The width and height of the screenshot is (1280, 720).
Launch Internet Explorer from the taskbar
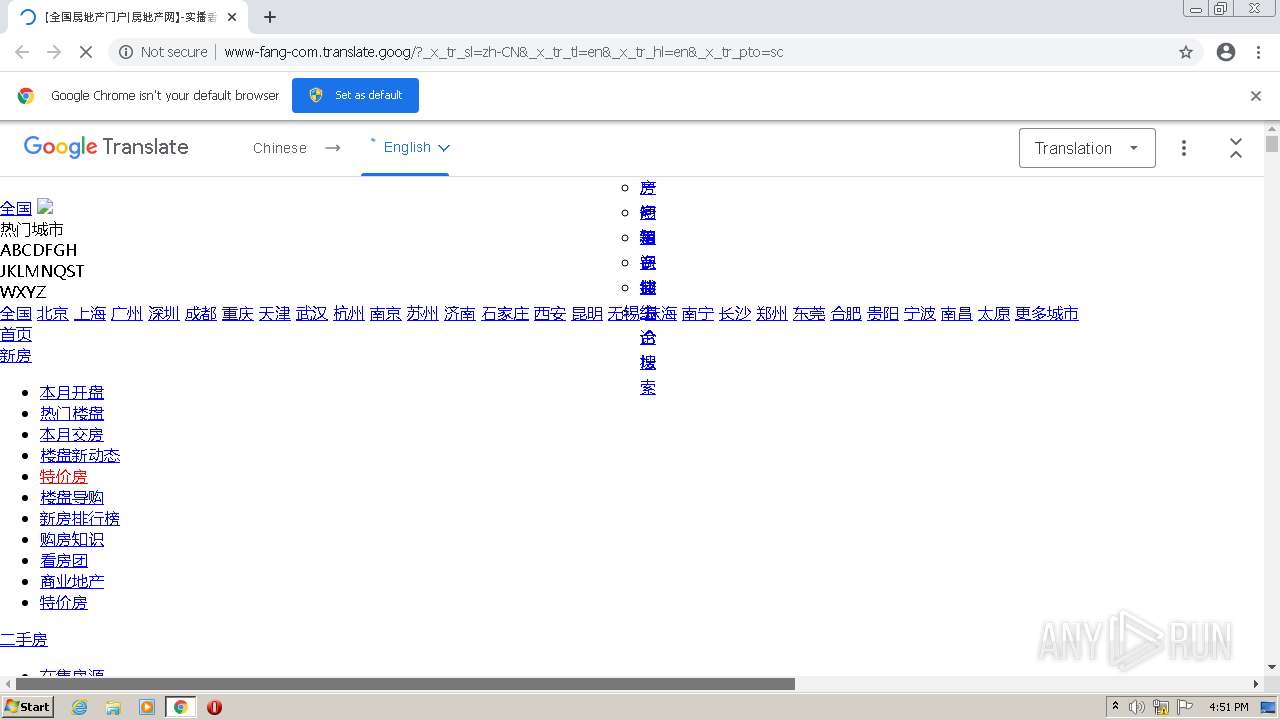click(80, 707)
